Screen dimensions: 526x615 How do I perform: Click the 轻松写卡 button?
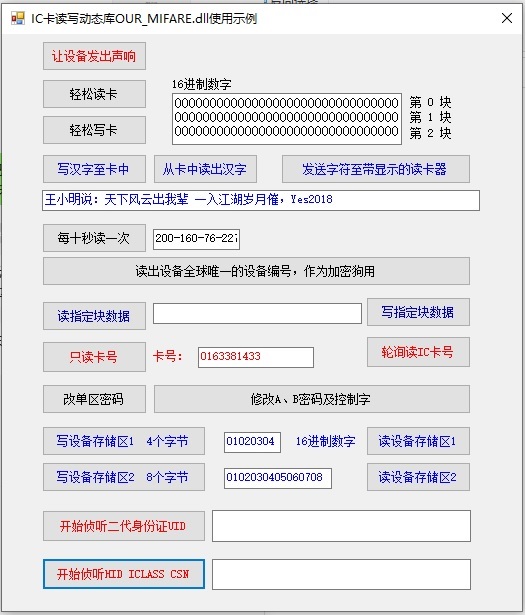[94, 130]
